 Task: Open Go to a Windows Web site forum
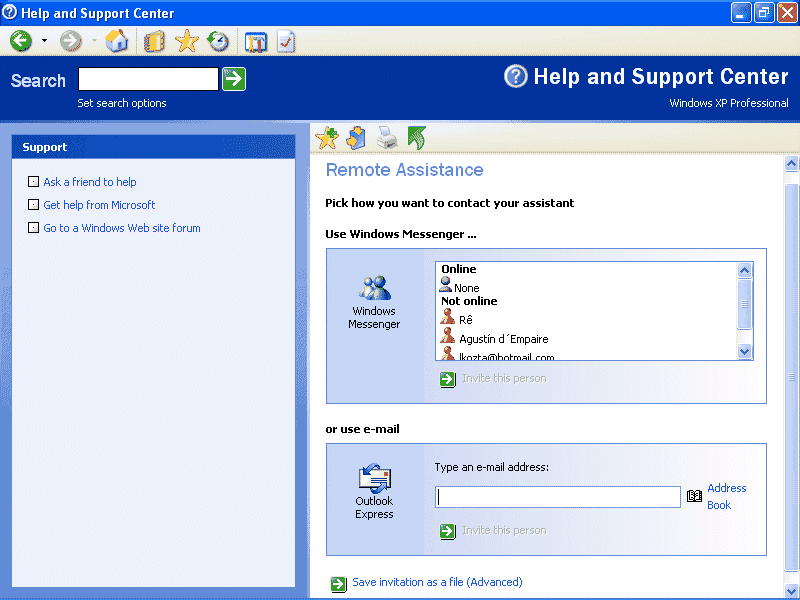[121, 228]
